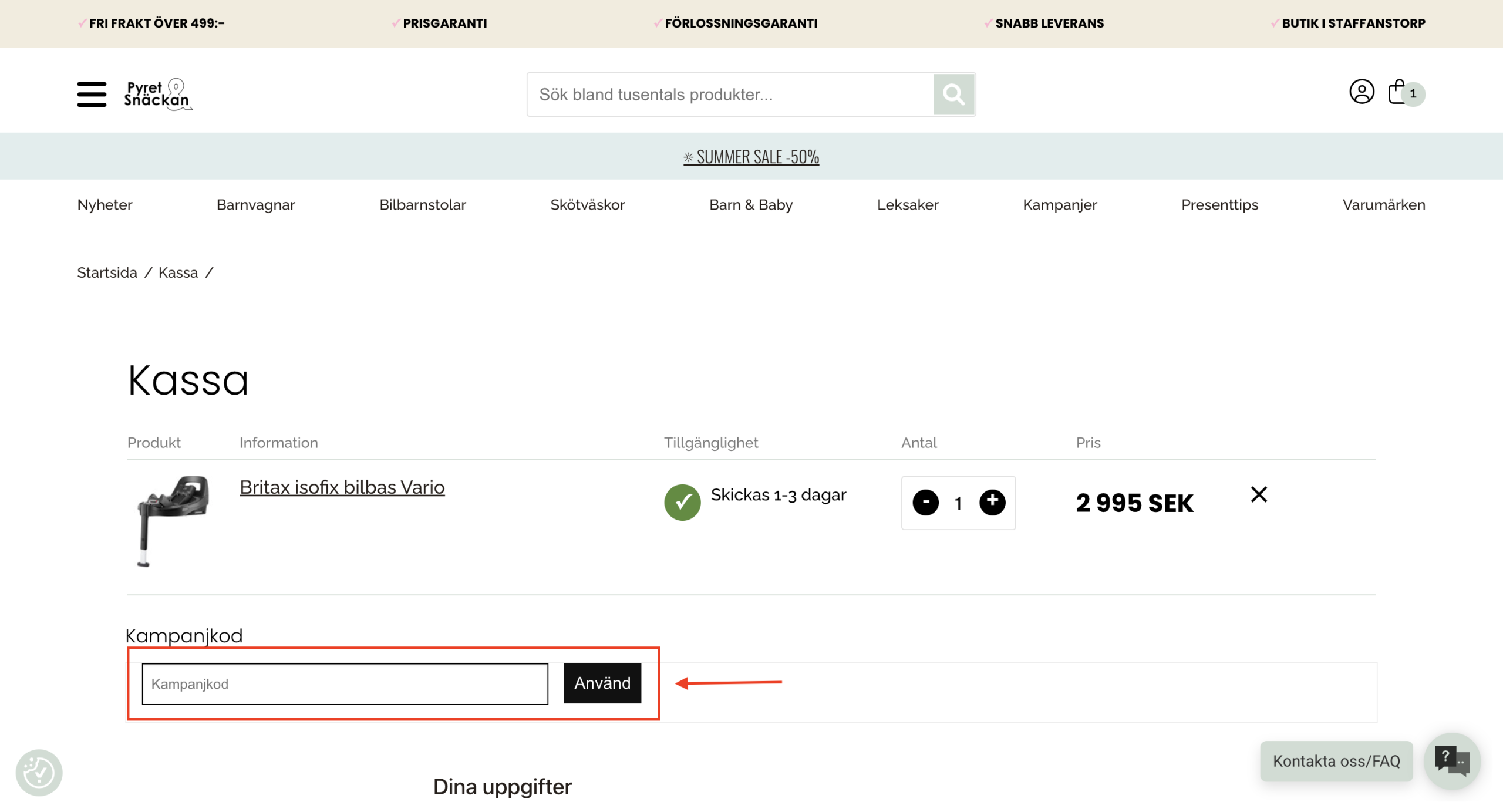Click the Tillgänglighet column header
Screen dimensions: 1503x812
tap(711, 443)
